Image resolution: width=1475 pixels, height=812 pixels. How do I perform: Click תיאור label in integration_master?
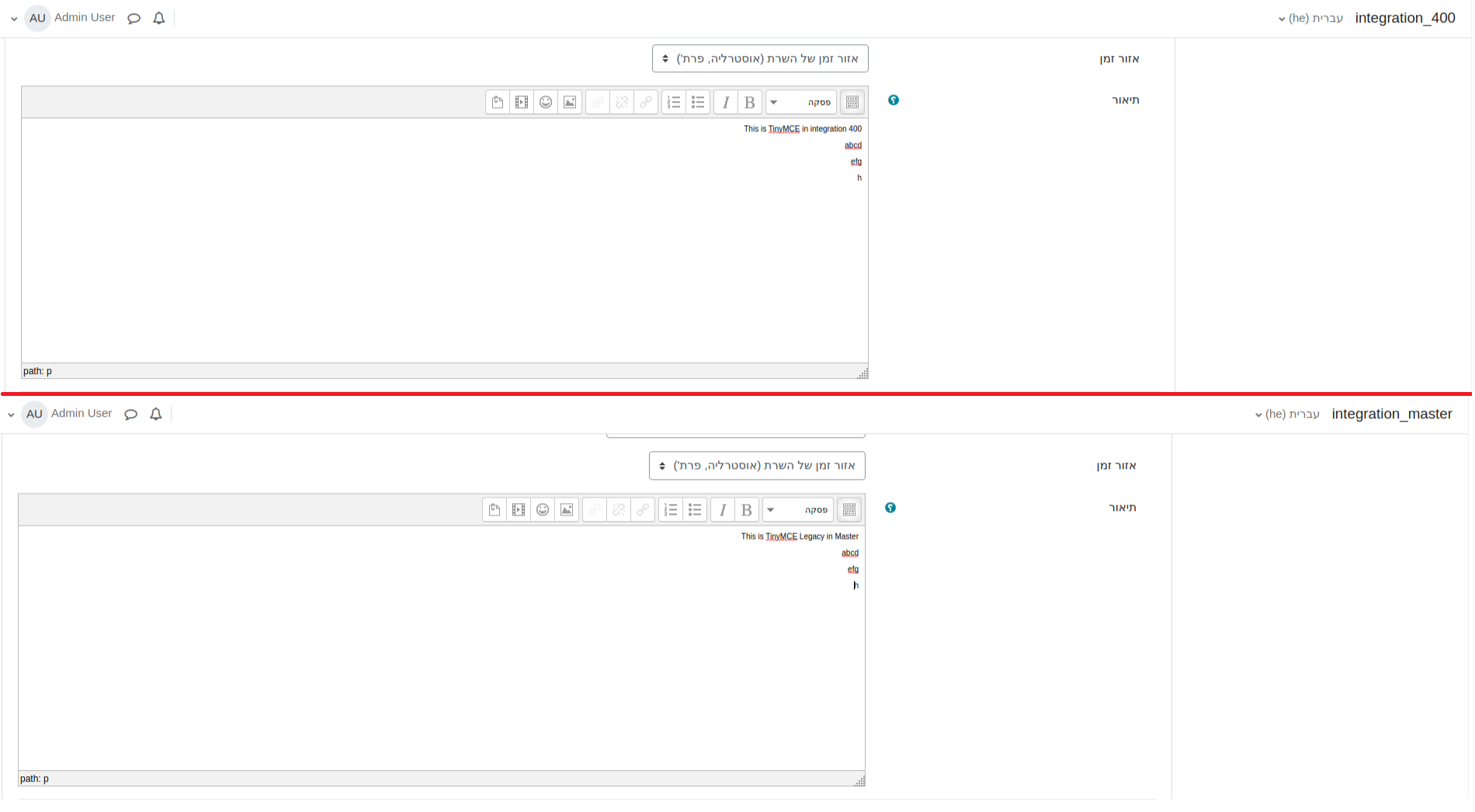[1123, 508]
